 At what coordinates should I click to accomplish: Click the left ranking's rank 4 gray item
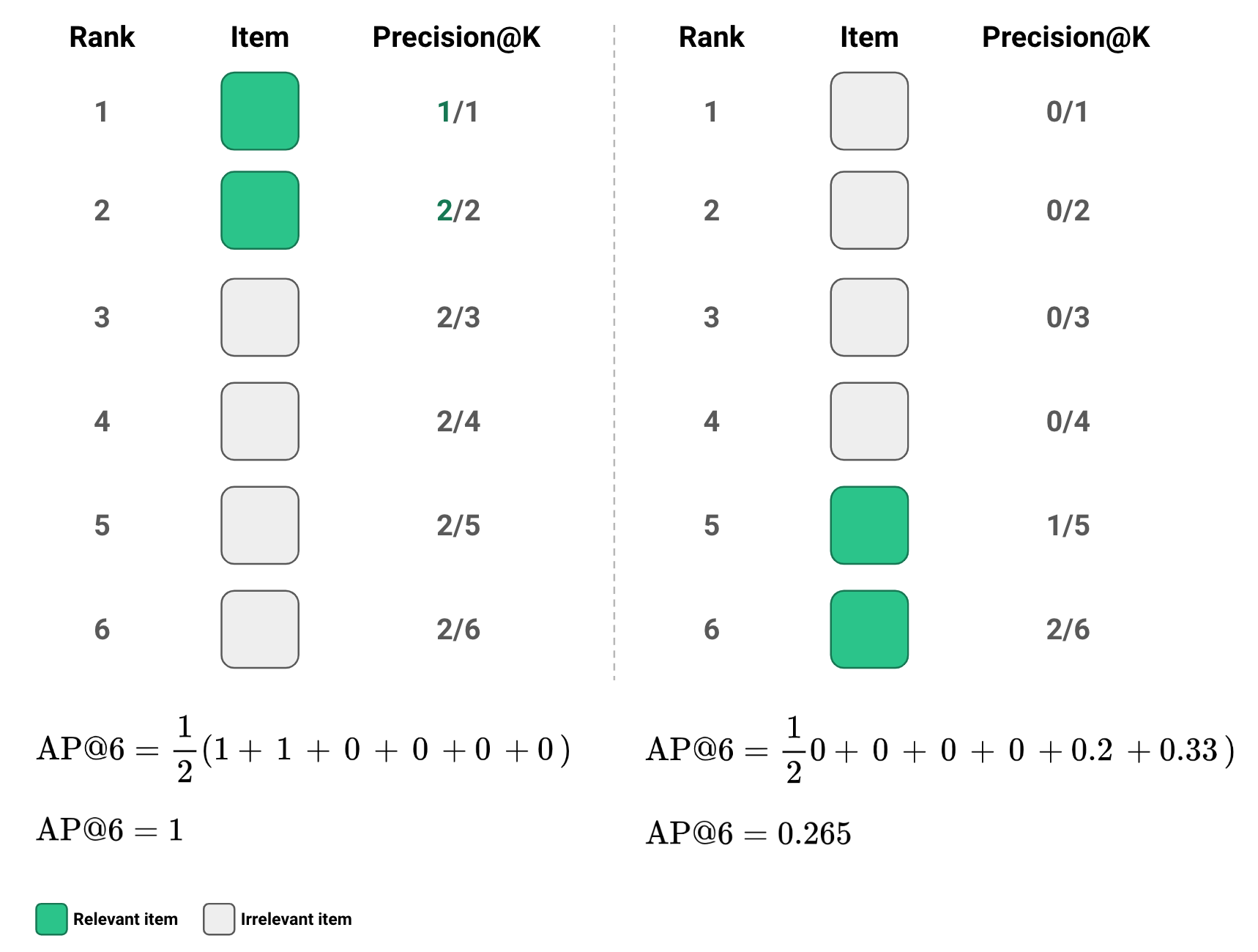point(260,421)
